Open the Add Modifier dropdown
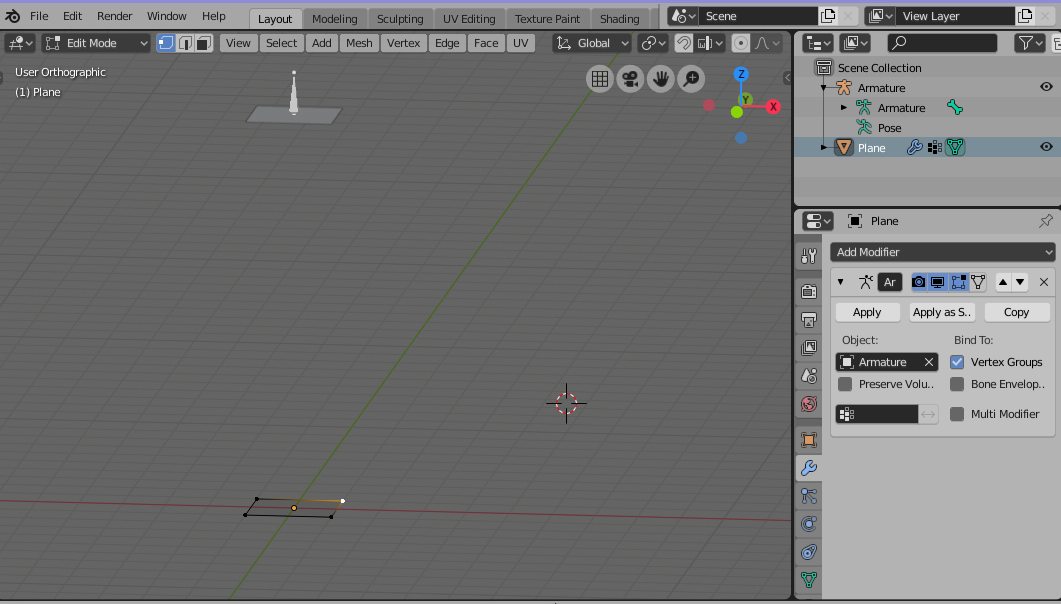Image resolution: width=1061 pixels, height=604 pixels. (942, 252)
